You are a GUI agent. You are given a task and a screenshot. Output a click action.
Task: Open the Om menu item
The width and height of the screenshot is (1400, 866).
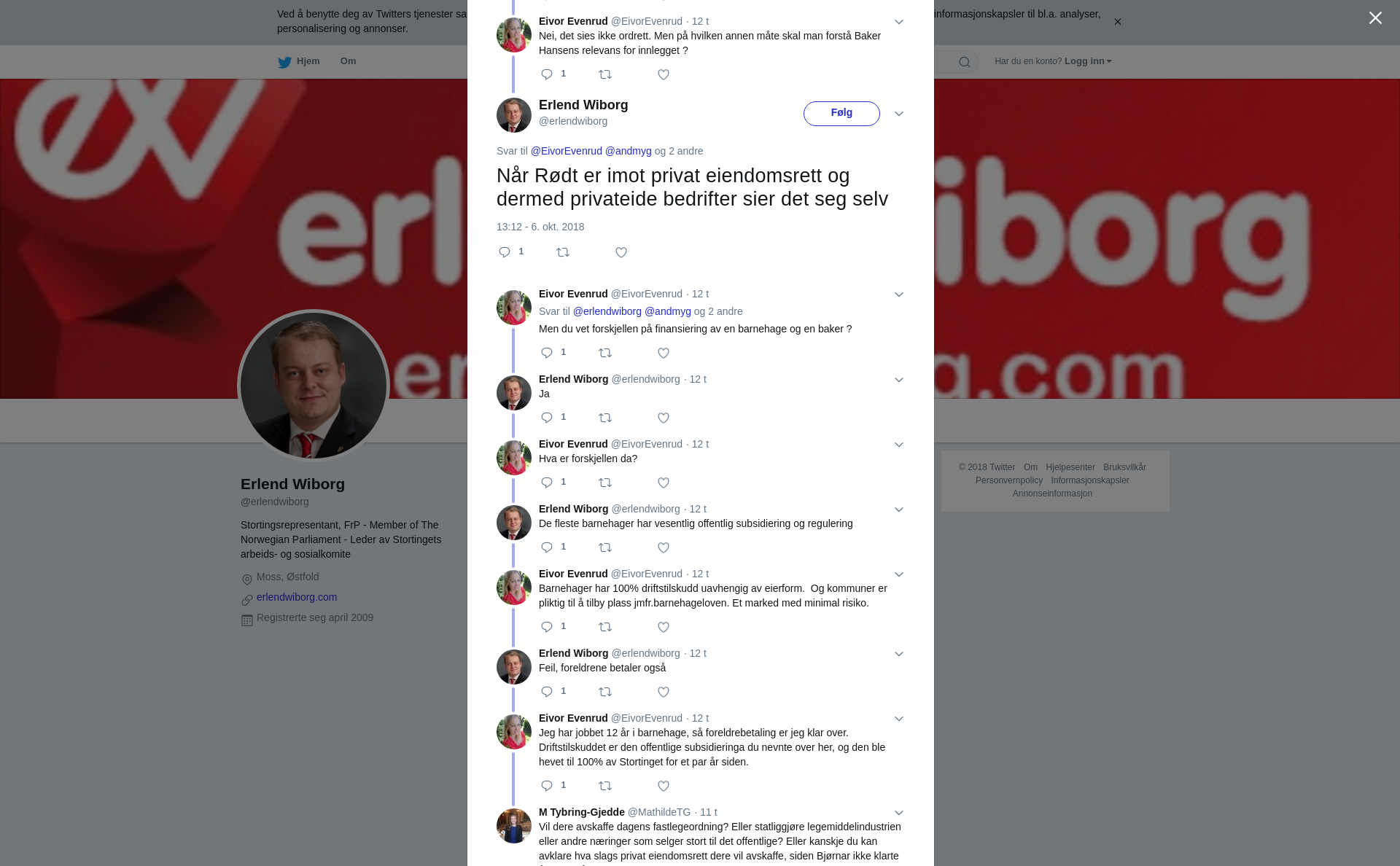coord(348,61)
